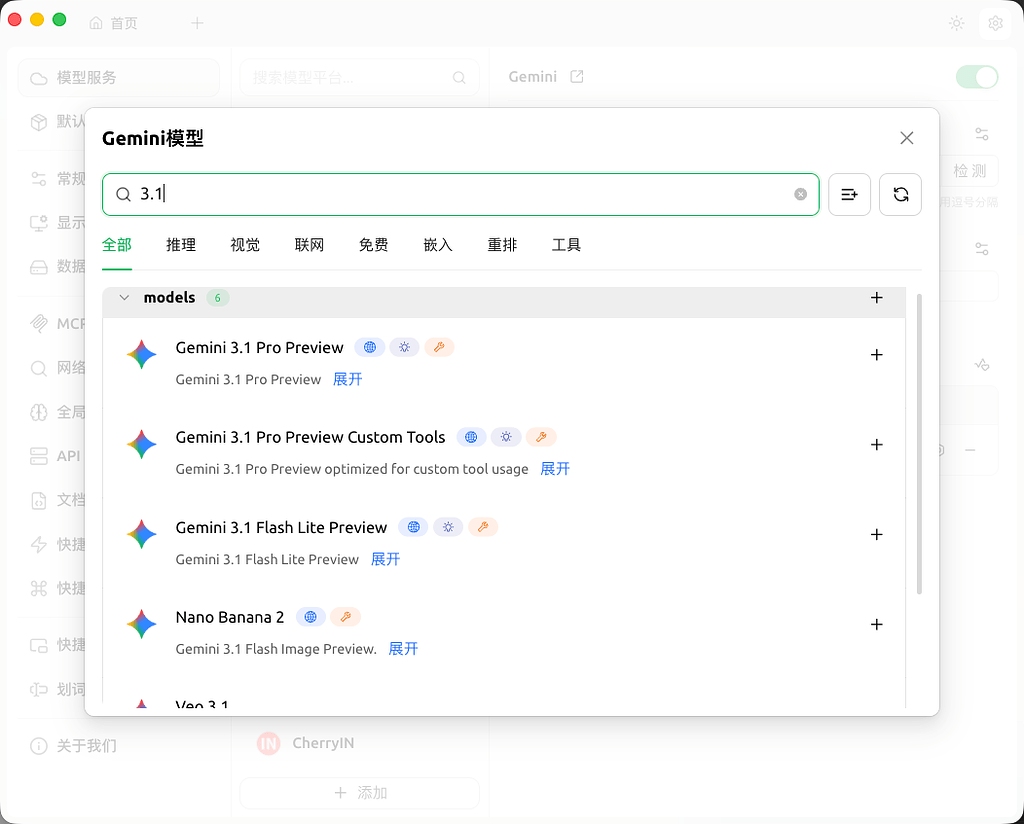Screen dimensions: 1024x824
Task: Add Gemini 3.1 Pro Preview Custom Tools
Action: pos(876,445)
